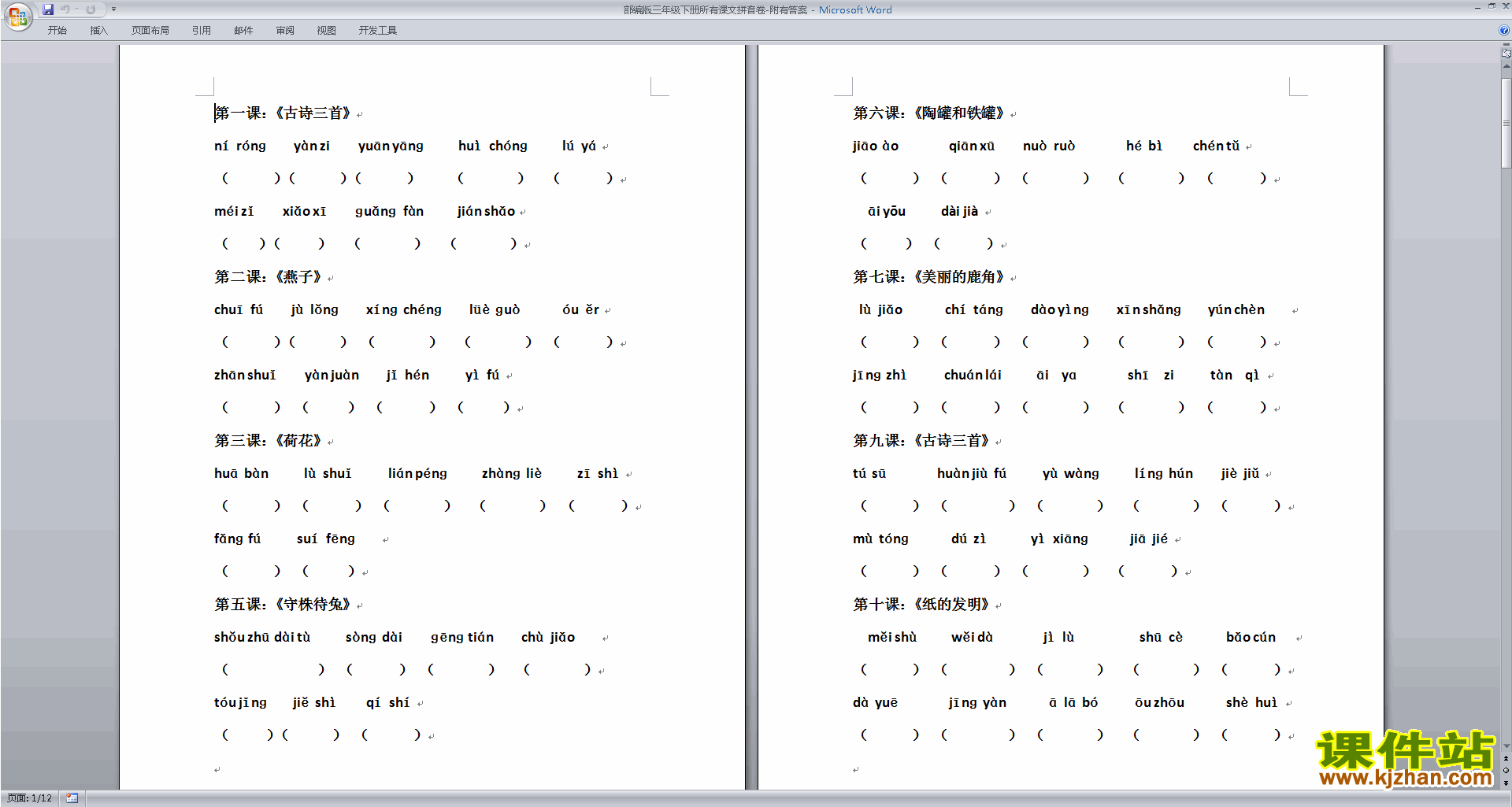
Task: Click the Undo arrow icon
Action: pos(65,9)
